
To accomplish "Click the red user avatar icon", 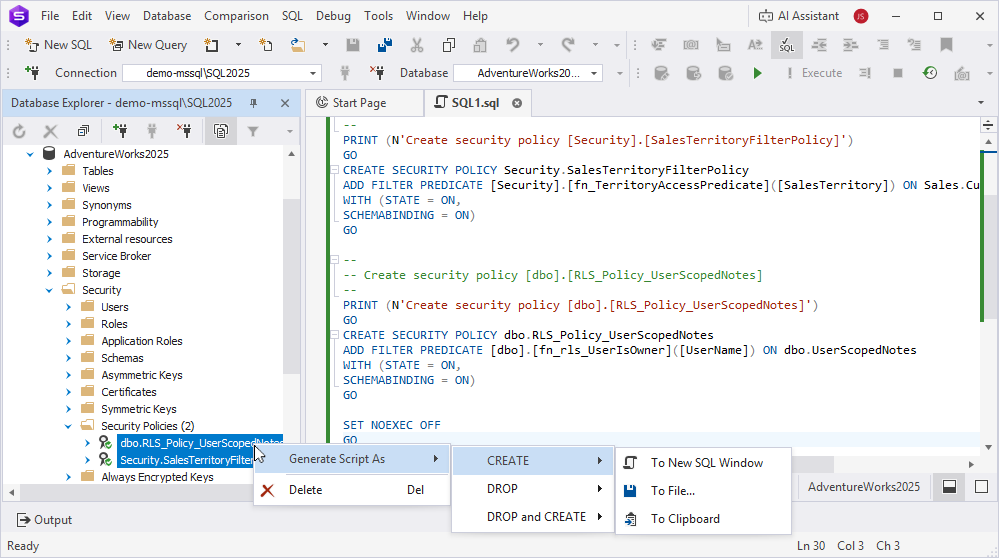I will pos(861,16).
